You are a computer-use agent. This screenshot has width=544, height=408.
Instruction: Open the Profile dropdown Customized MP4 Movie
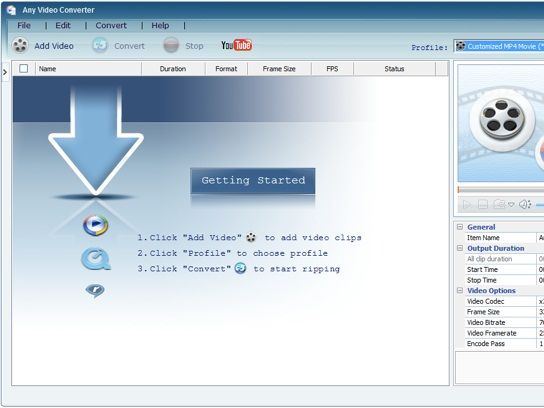(x=499, y=46)
